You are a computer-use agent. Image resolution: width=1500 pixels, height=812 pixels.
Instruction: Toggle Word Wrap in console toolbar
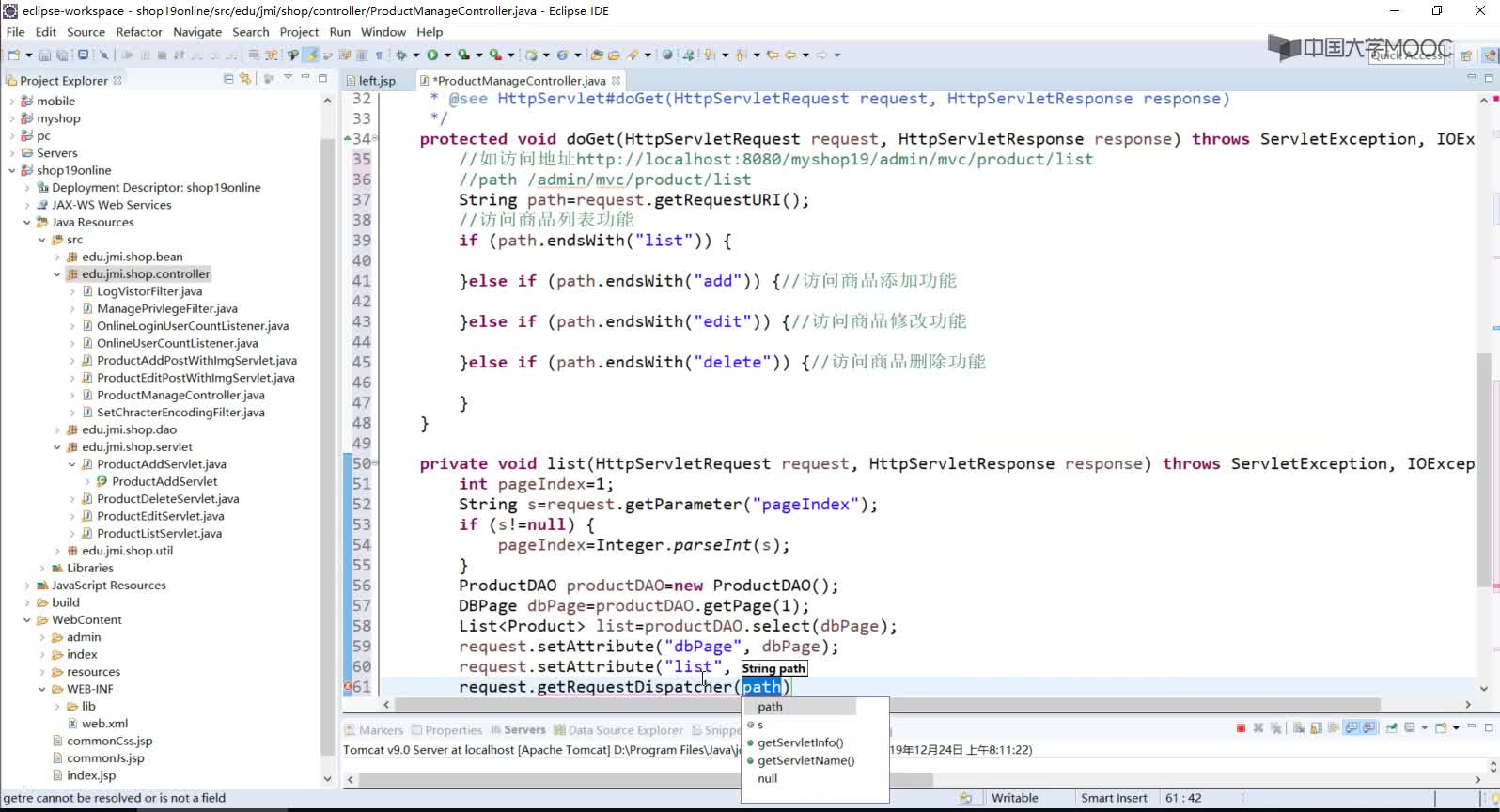click(x=1334, y=727)
